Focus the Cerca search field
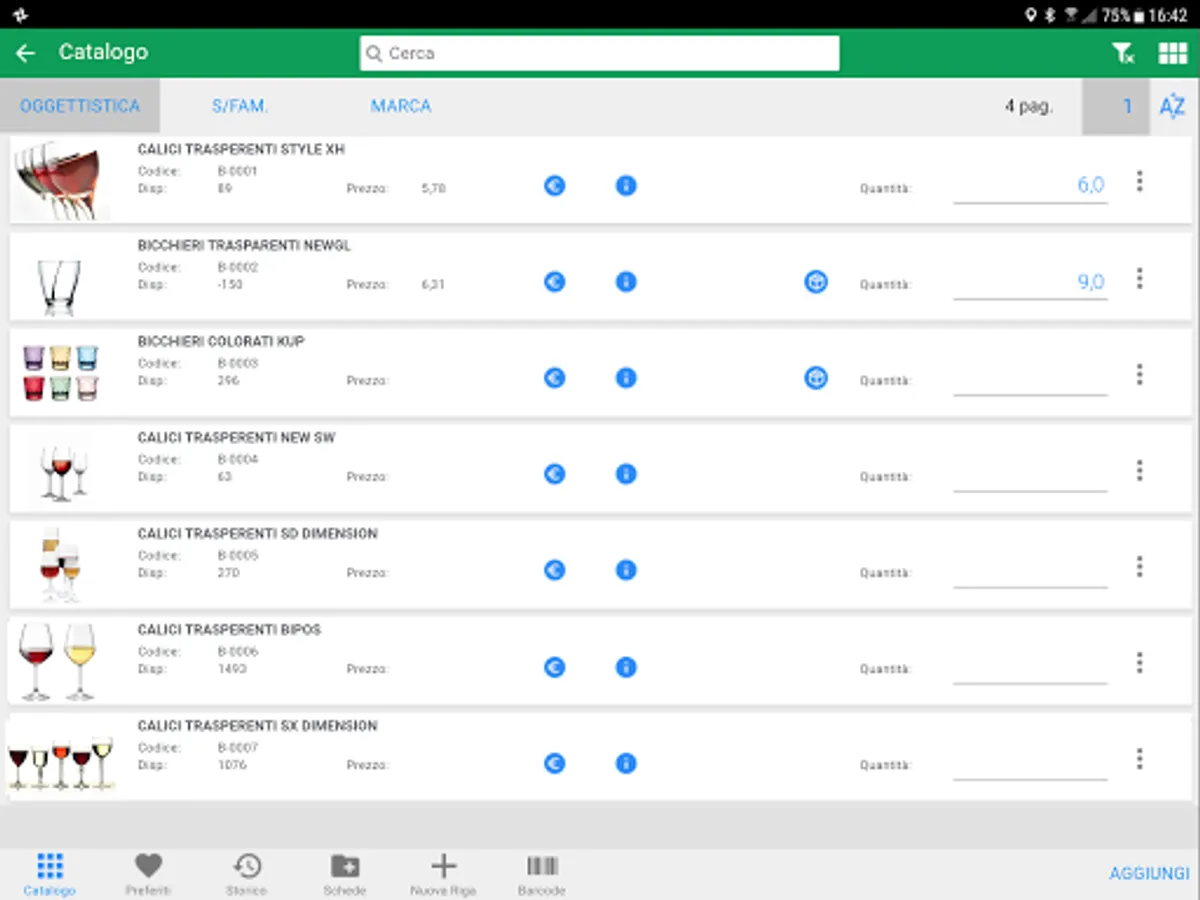The width and height of the screenshot is (1200, 900). (x=599, y=54)
